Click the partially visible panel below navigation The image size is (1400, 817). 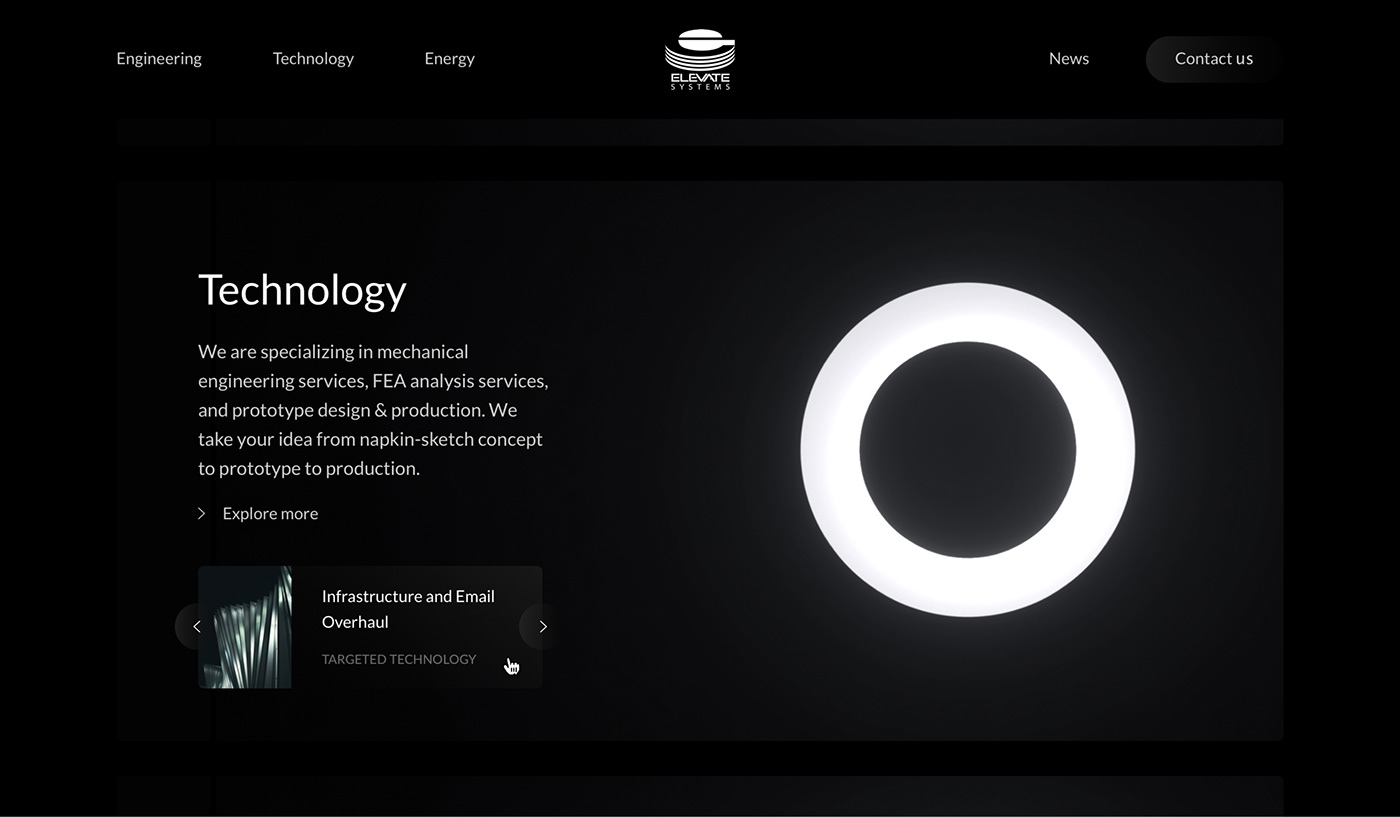coord(699,132)
